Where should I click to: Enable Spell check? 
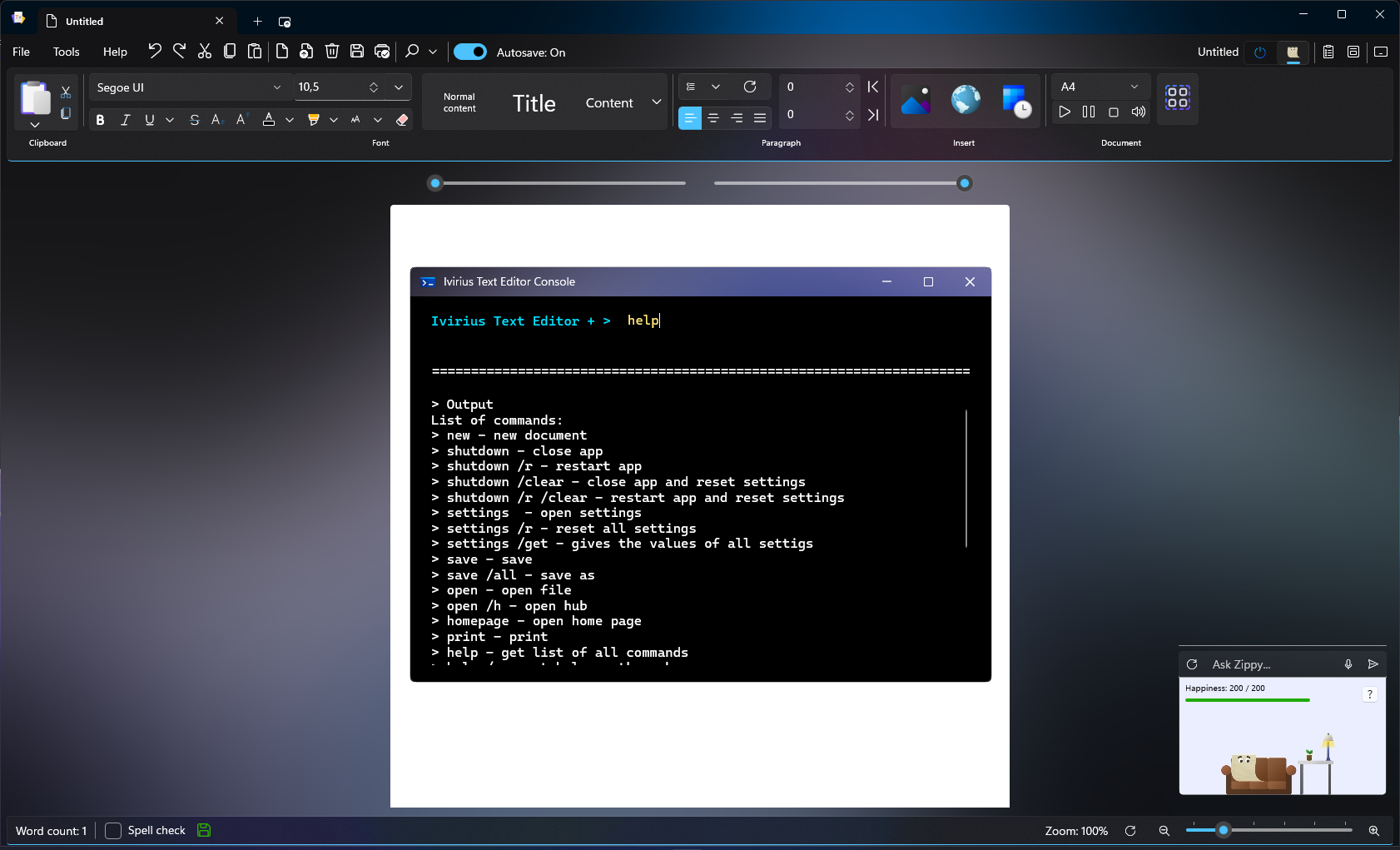pos(113,830)
